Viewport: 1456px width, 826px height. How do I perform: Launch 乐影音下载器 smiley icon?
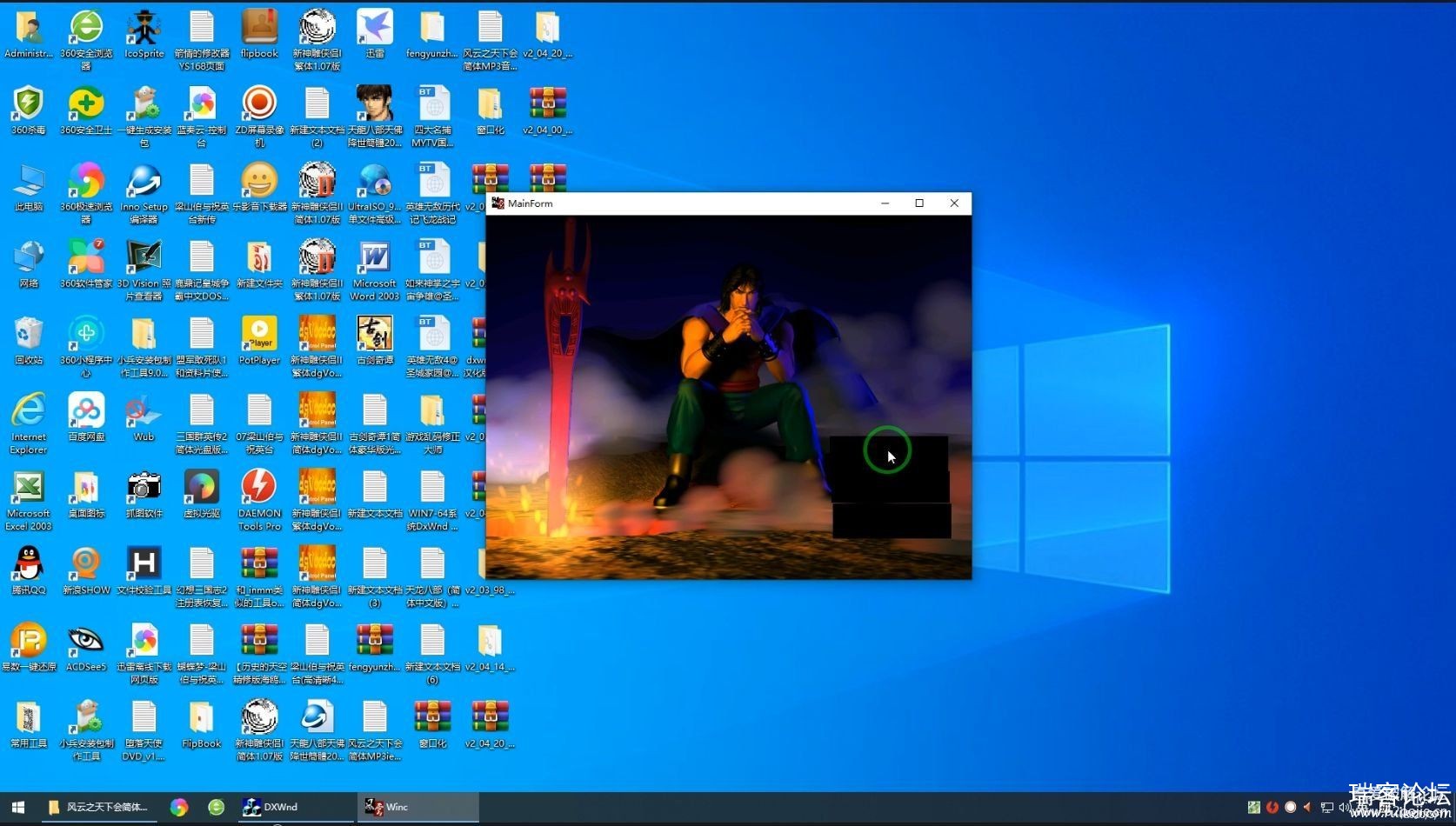tap(259, 188)
